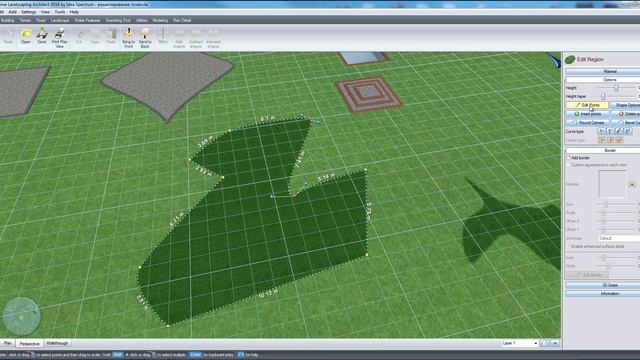Switch to the Perspective view tab
The image size is (640, 360).
pyautogui.click(x=29, y=344)
